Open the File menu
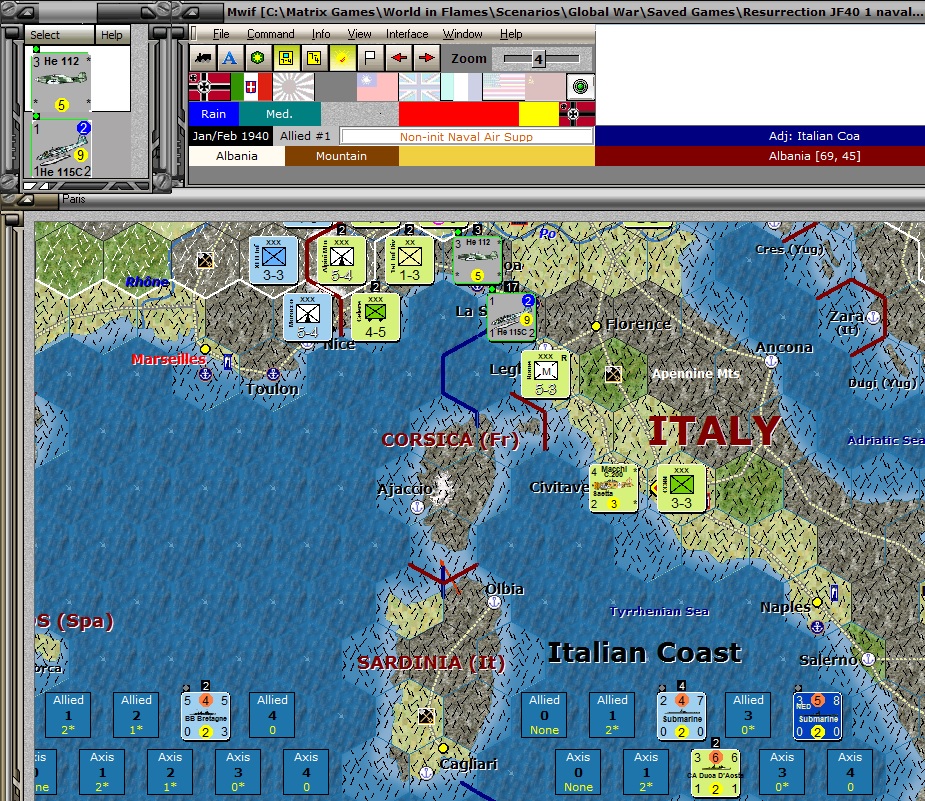 tap(221, 34)
